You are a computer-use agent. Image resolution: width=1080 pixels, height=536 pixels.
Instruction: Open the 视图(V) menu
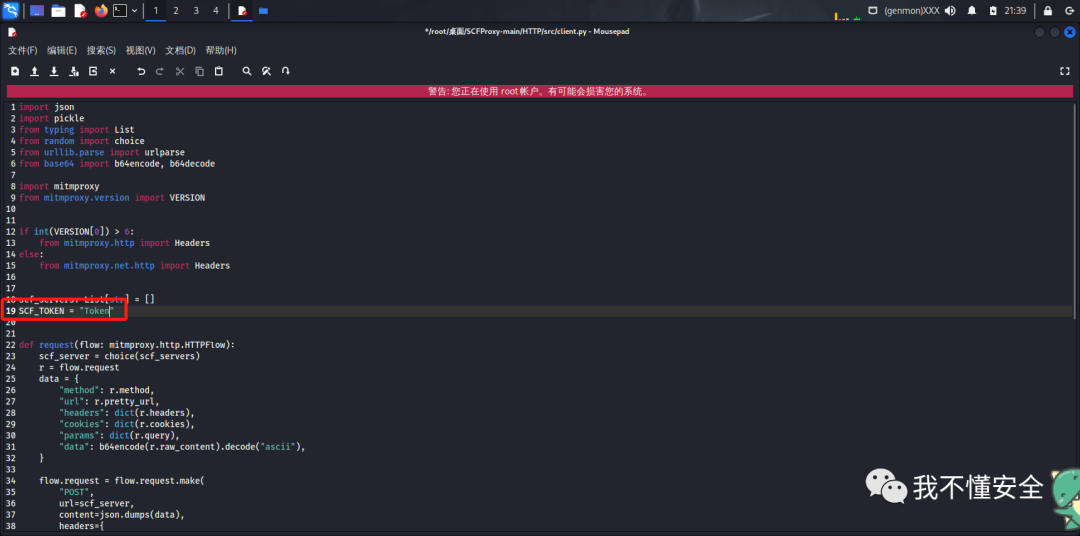tap(141, 50)
